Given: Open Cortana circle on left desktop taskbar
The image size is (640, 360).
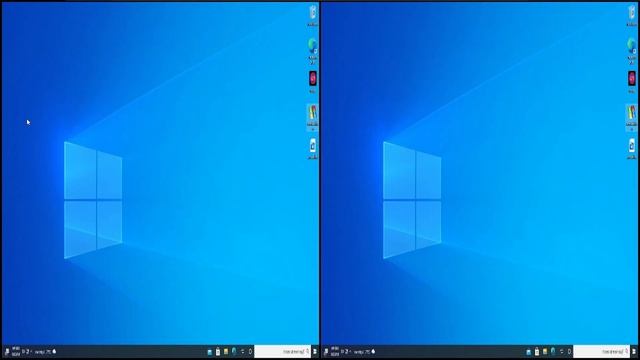Looking at the screenshot, I should click(x=250, y=351).
